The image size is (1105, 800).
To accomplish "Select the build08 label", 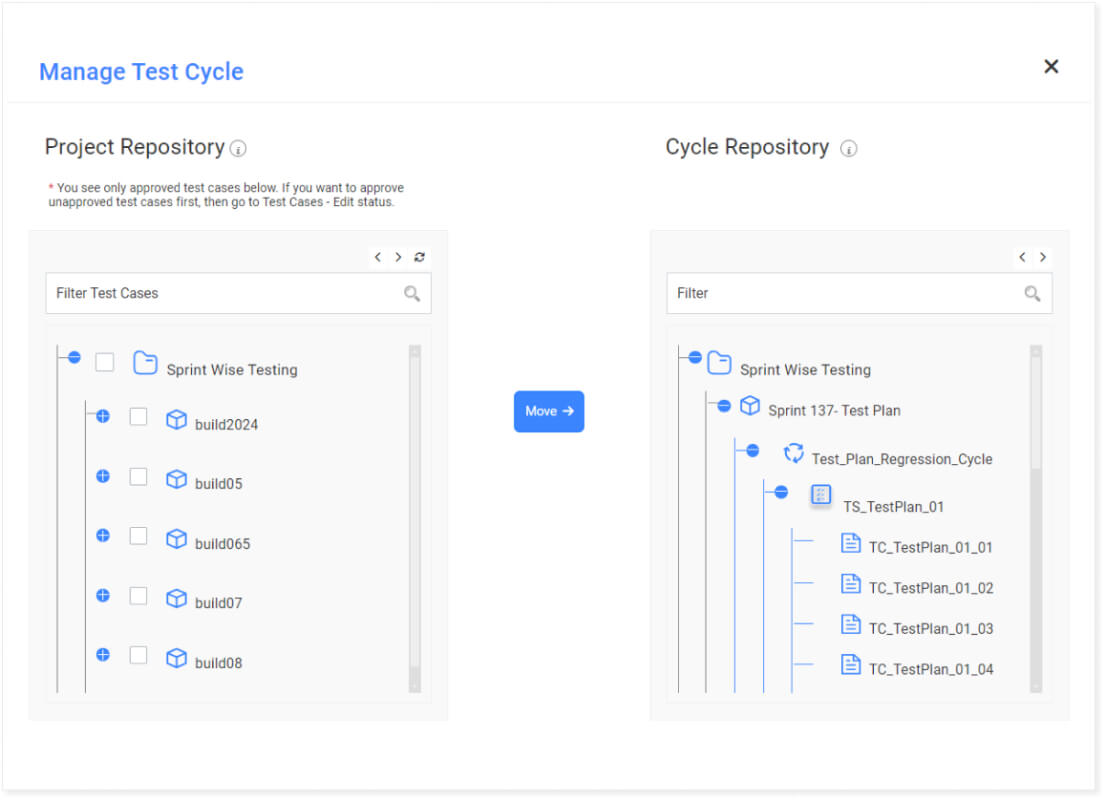I will click(218, 663).
